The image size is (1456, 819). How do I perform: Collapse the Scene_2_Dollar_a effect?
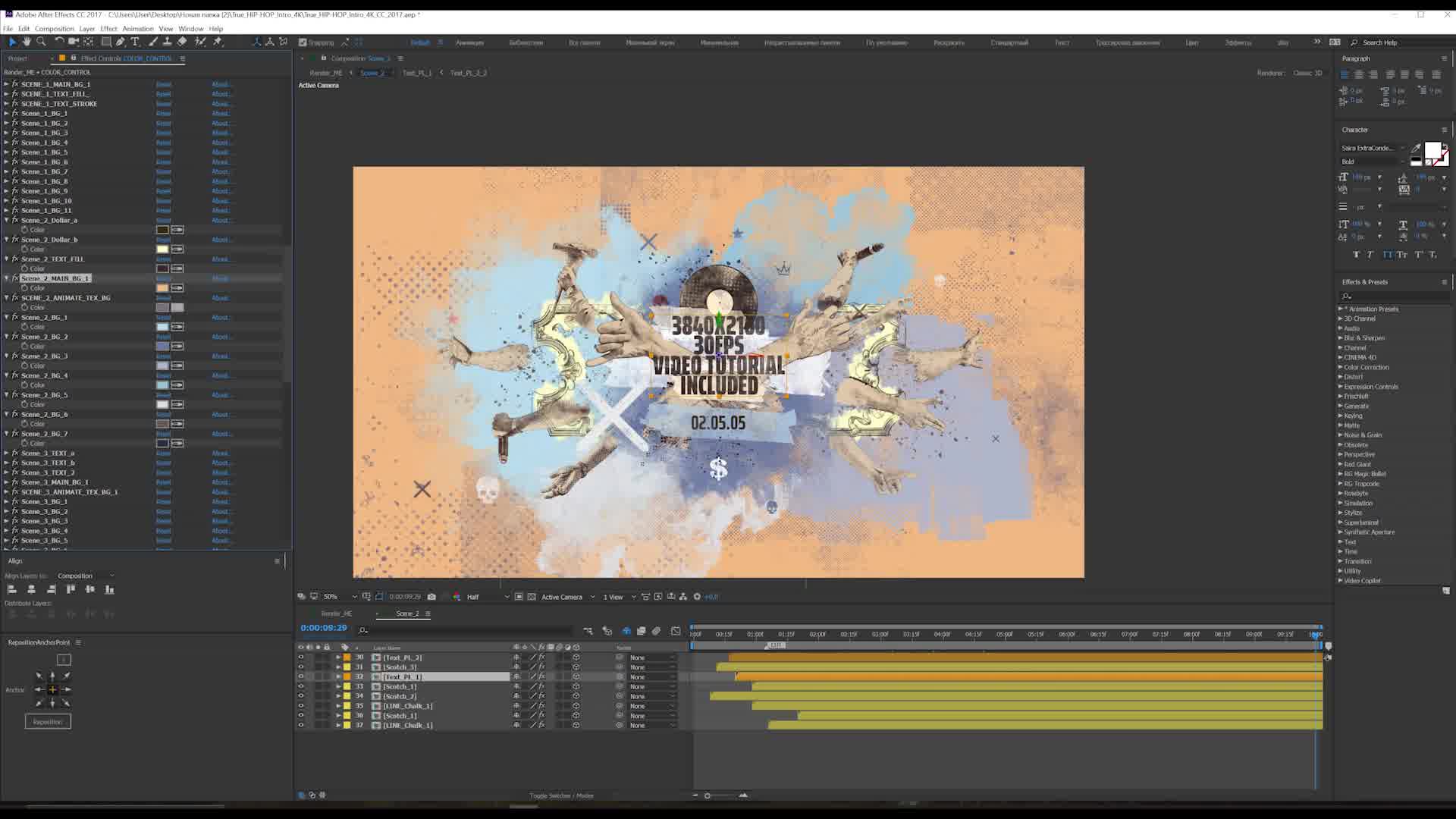click(6, 220)
